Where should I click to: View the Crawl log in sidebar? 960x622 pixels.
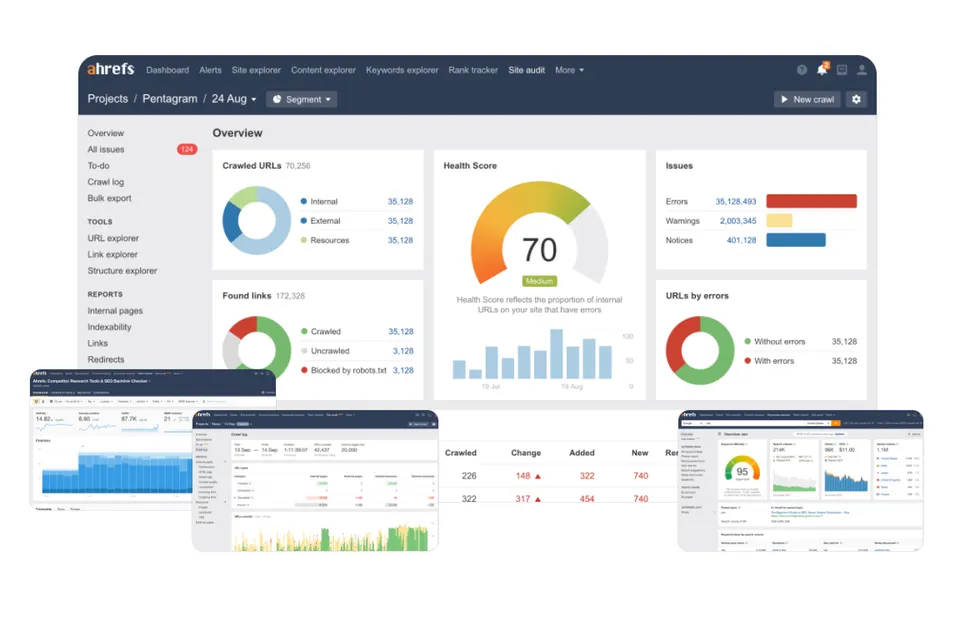point(105,182)
